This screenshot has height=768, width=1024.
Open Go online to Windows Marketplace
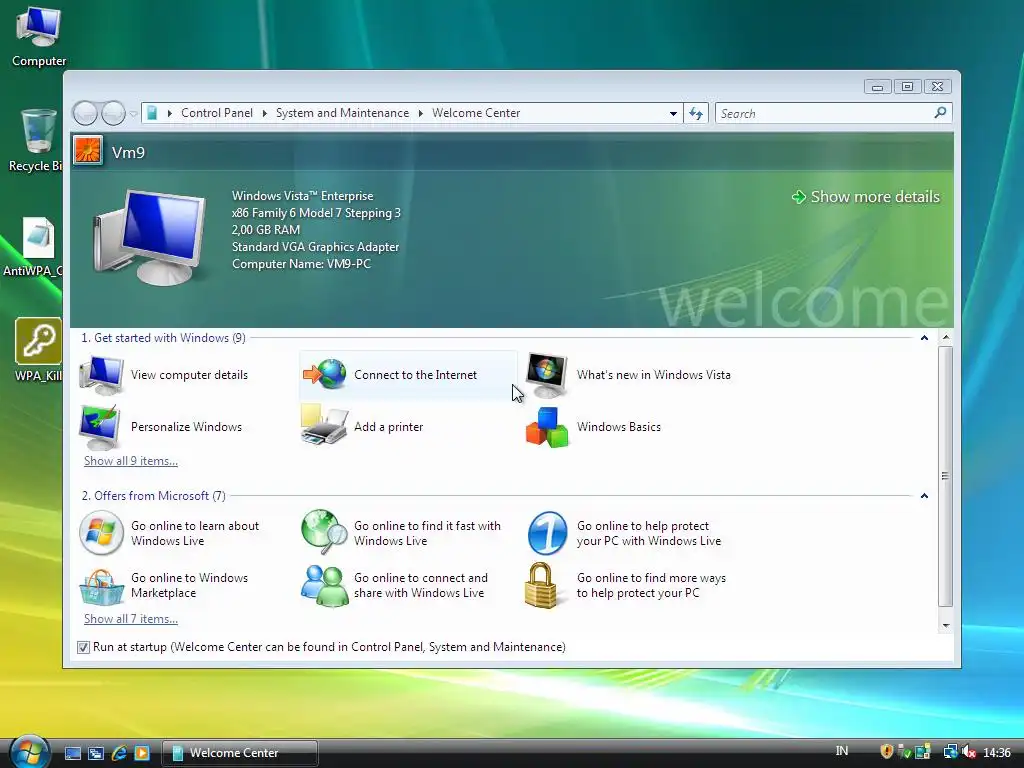pyautogui.click(x=189, y=585)
